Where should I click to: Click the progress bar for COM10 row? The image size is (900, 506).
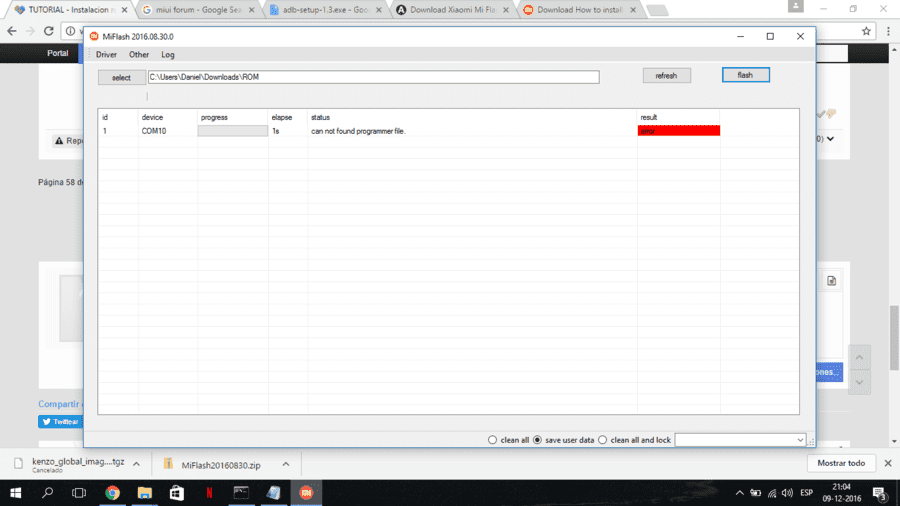coord(232,131)
